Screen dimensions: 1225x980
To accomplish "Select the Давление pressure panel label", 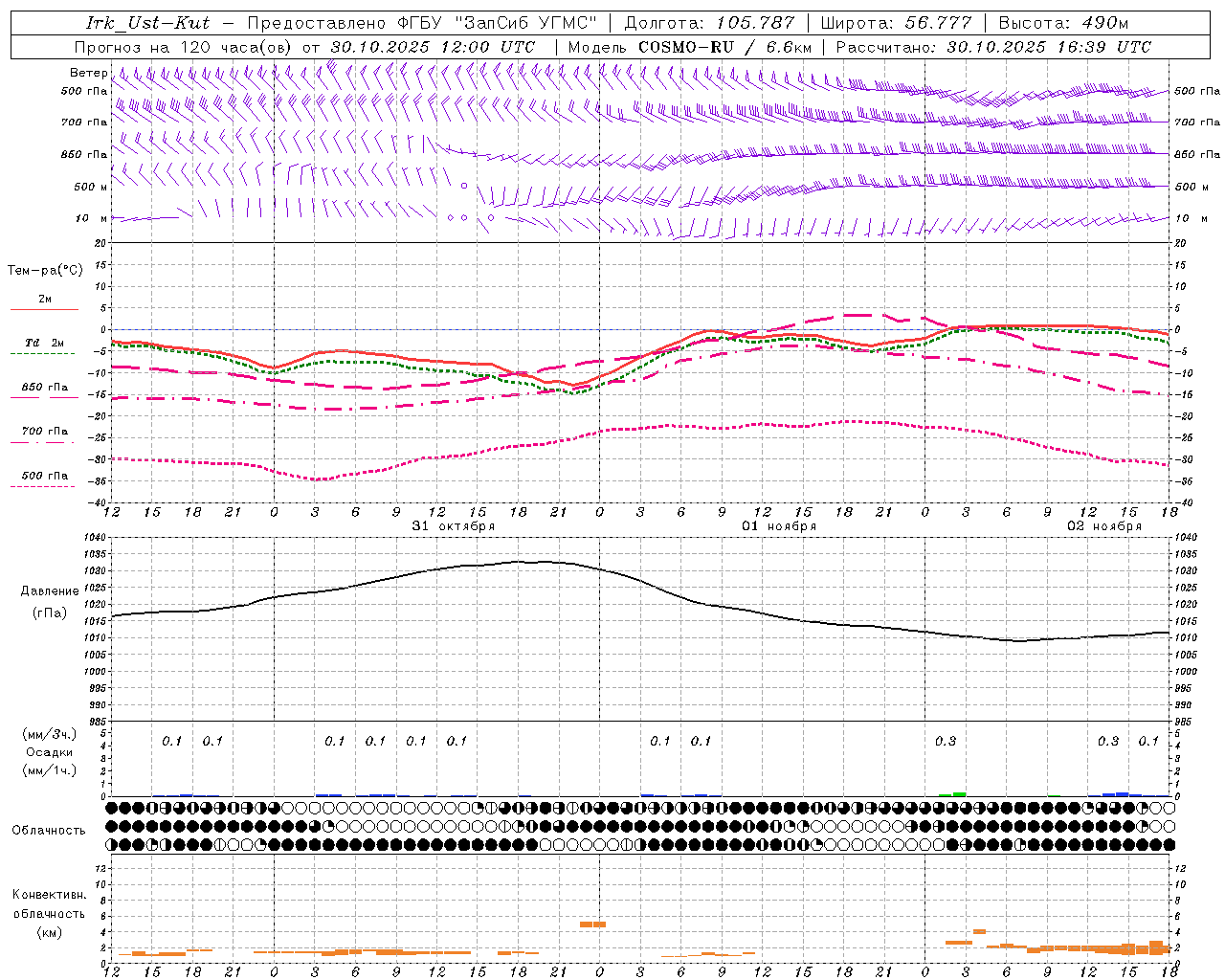I will tap(50, 591).
